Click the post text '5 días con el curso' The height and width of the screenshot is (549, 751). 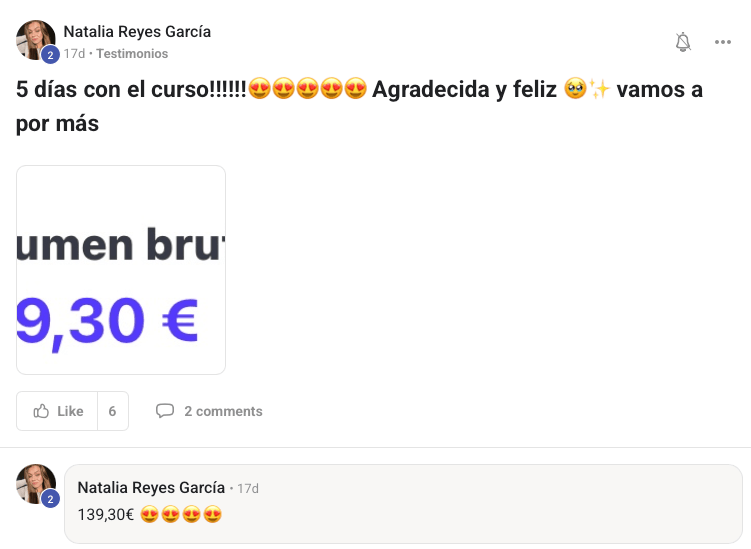[131, 89]
